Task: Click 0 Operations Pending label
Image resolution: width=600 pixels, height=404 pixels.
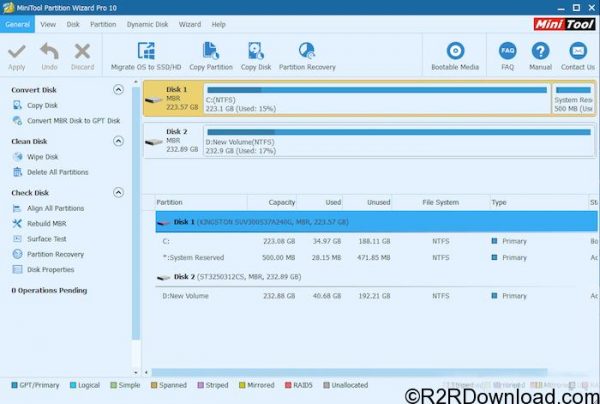Action: coord(49,290)
